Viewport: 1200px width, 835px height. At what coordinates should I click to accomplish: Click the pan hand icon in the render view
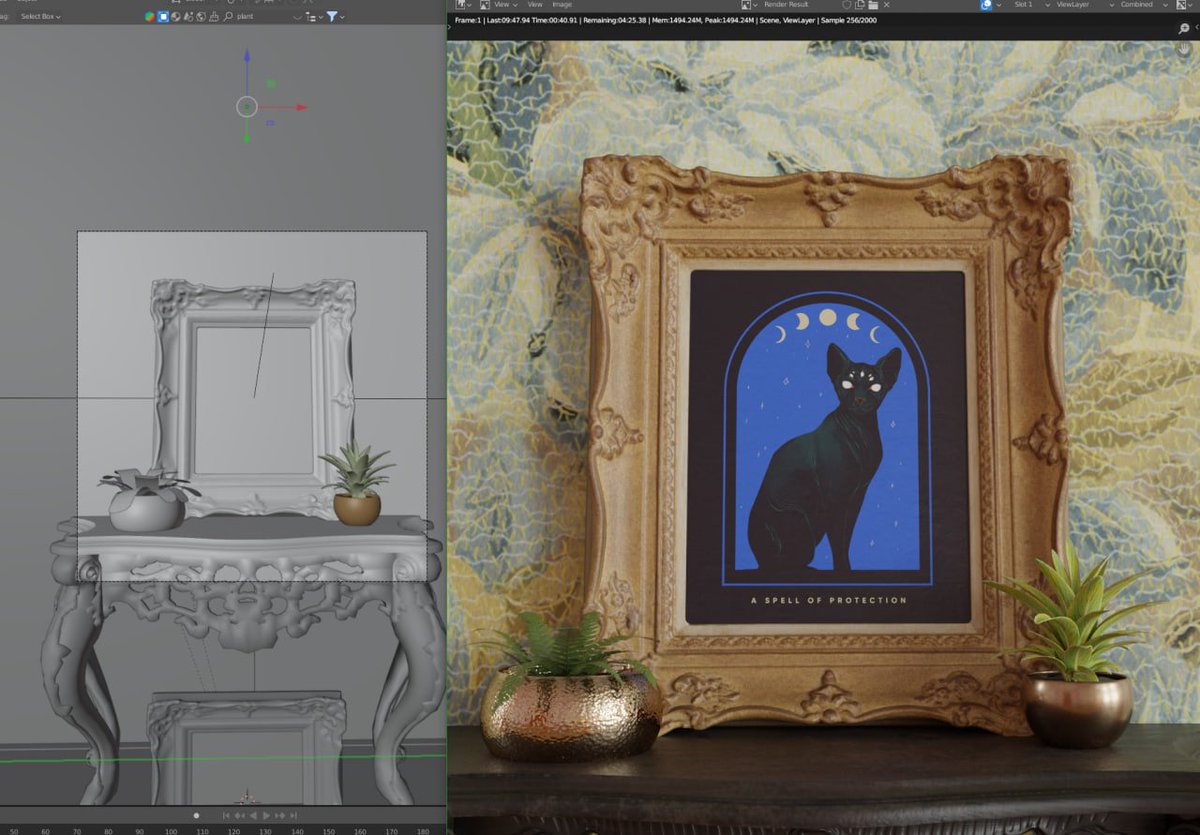coord(1184,49)
